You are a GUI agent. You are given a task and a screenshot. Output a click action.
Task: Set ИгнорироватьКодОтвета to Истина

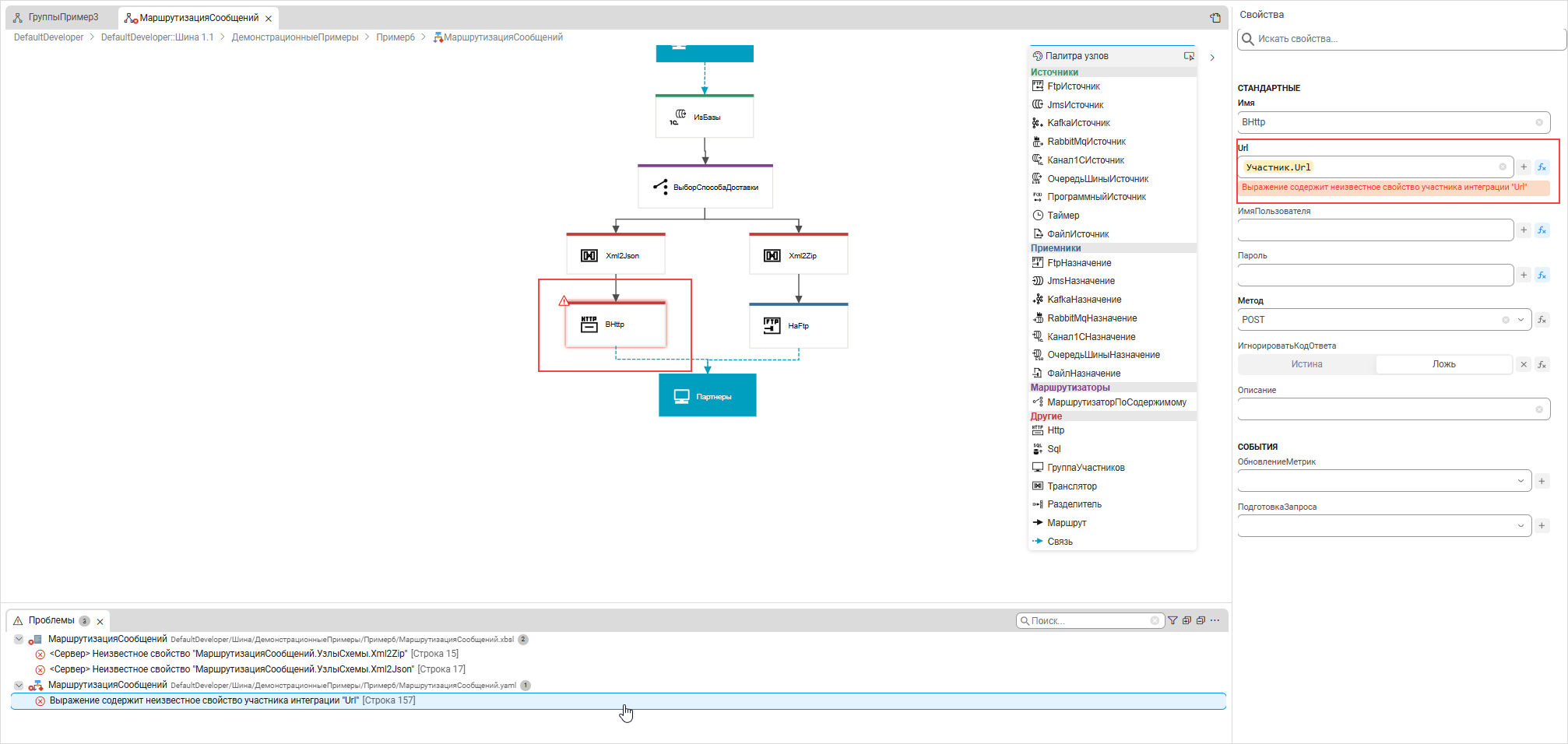click(x=1306, y=364)
